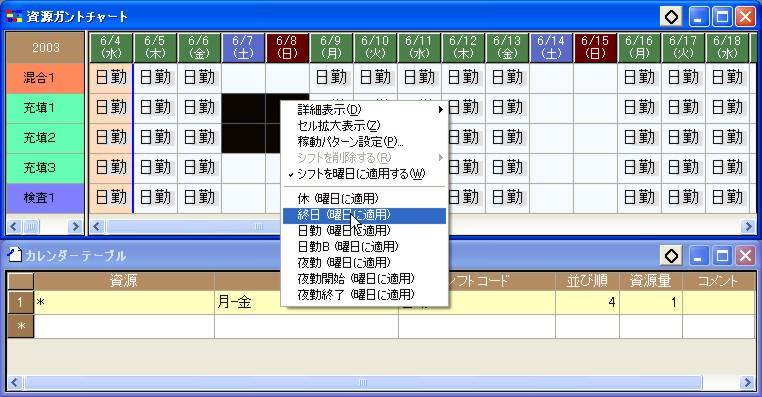Click the calendar table horizontal scrollbar thumb
The image size is (762, 397).
[363, 382]
